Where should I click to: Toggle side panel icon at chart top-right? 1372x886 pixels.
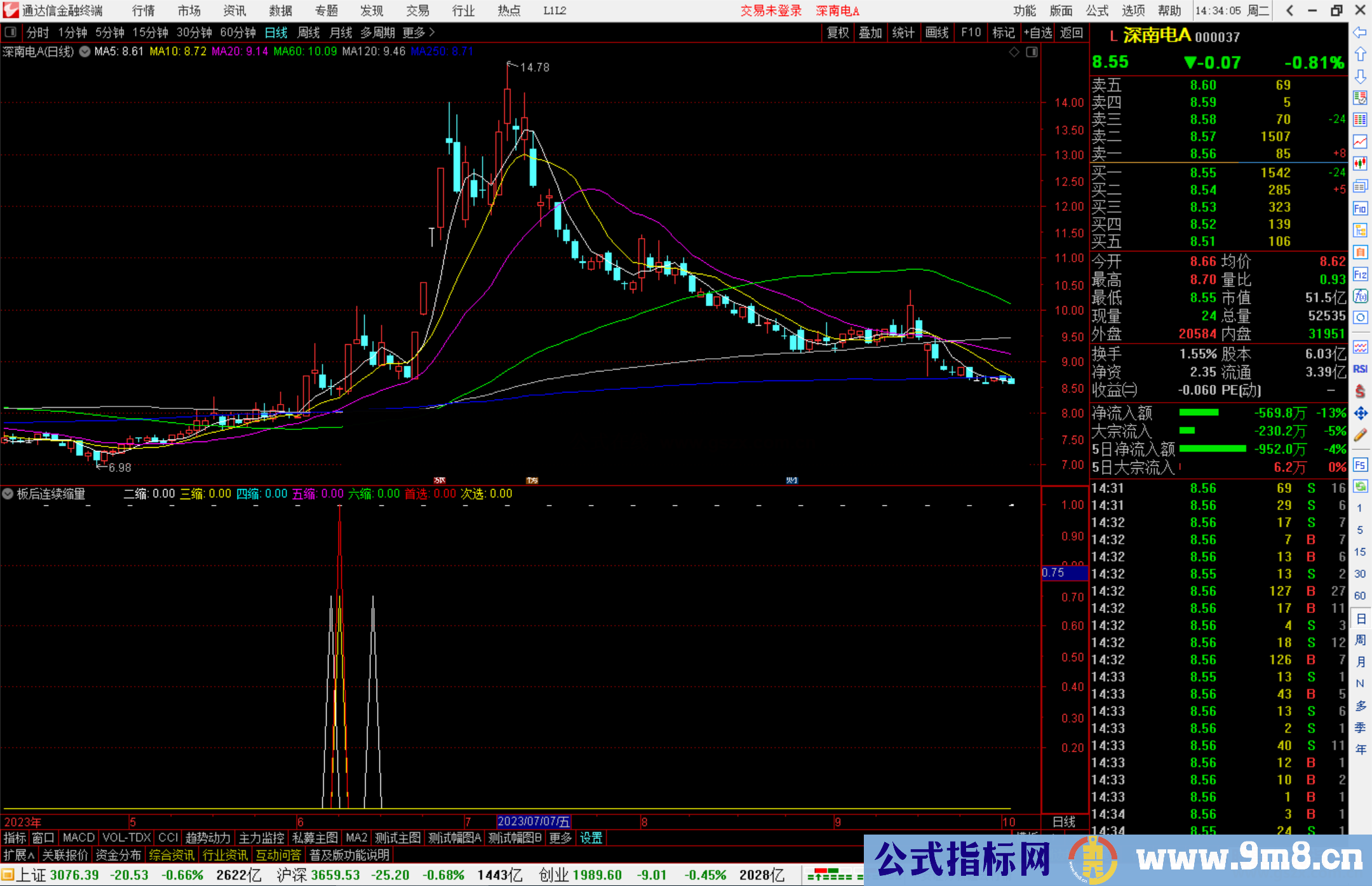click(1032, 52)
